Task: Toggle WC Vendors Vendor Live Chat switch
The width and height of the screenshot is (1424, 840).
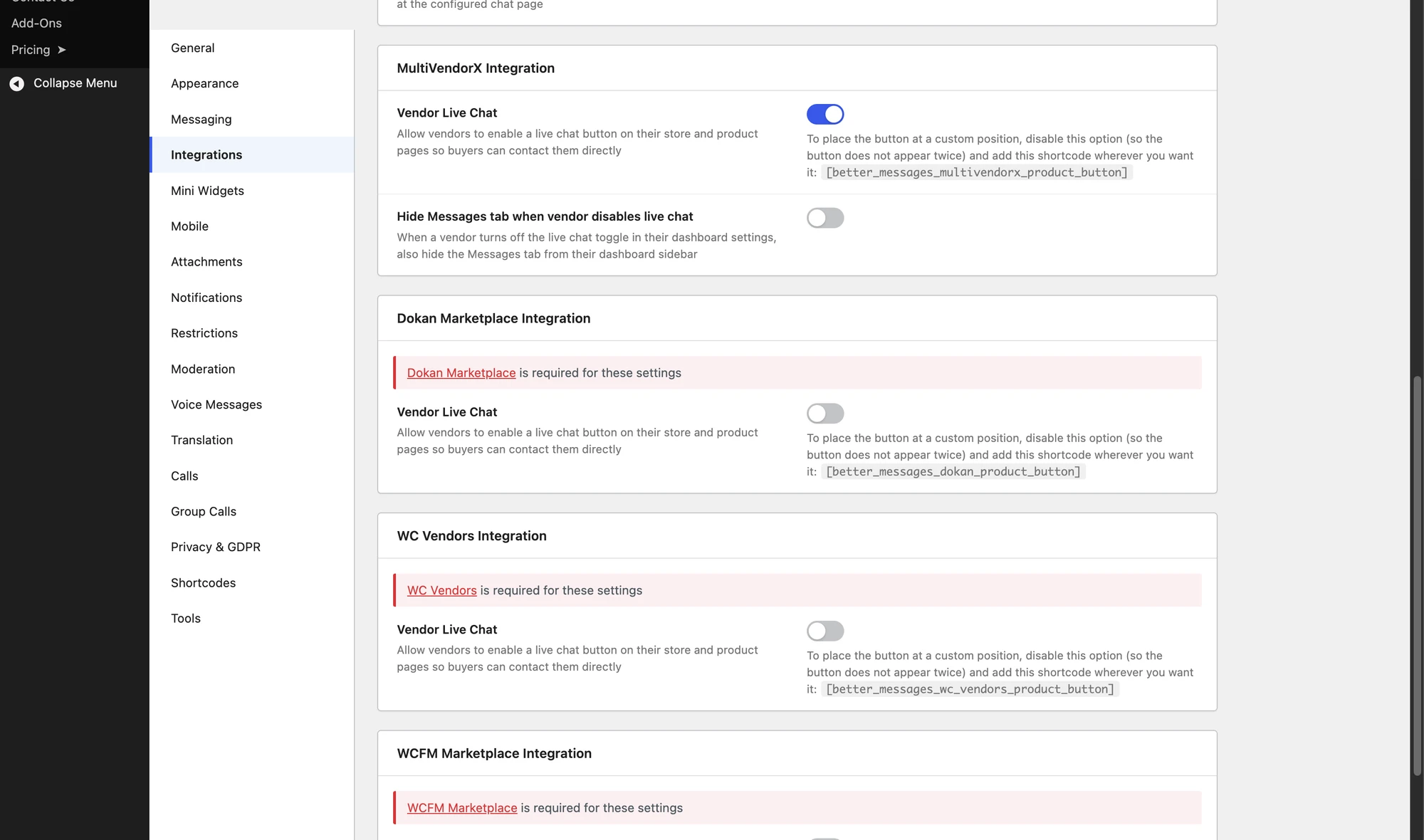Action: 825,631
